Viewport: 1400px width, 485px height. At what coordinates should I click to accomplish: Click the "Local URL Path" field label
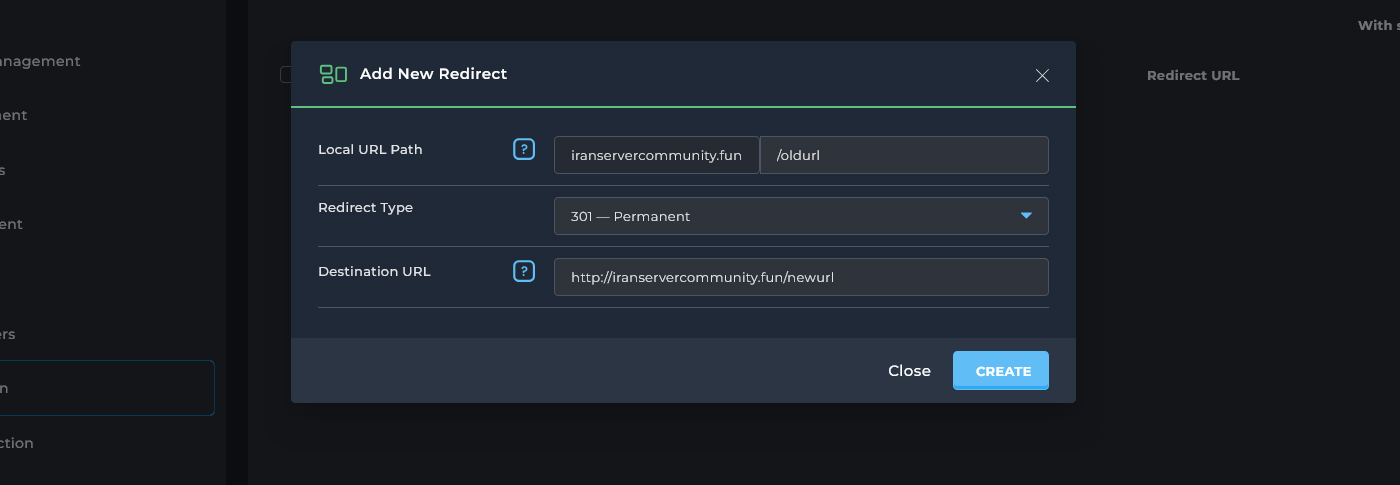click(370, 150)
